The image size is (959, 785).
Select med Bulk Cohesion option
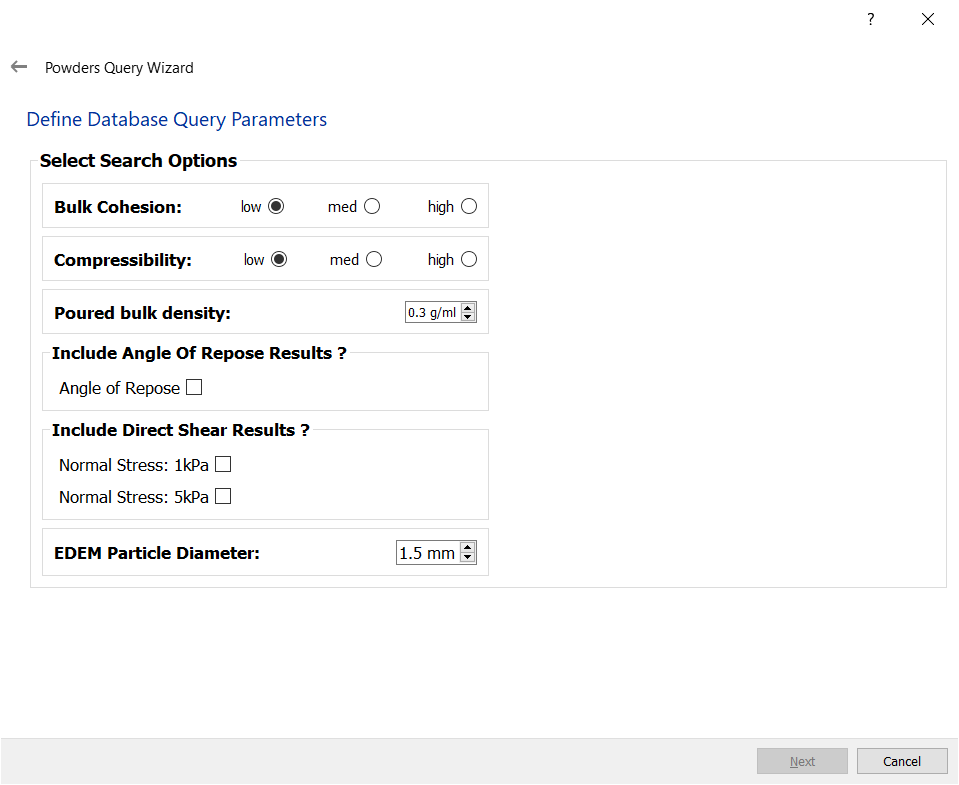coord(372,206)
